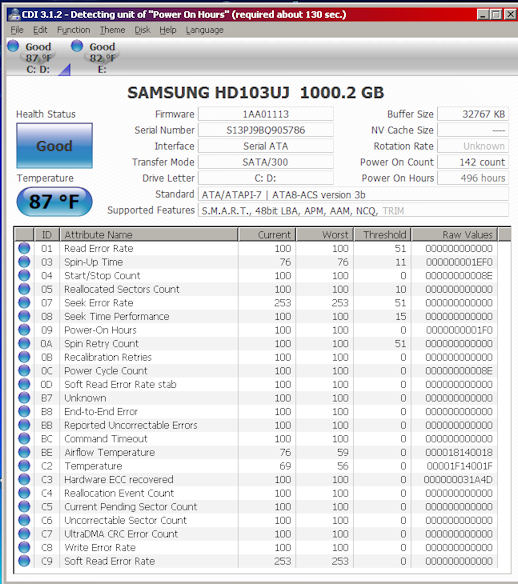
Task: Click status dot for Current Pending Sector Count
Action: coord(24,507)
